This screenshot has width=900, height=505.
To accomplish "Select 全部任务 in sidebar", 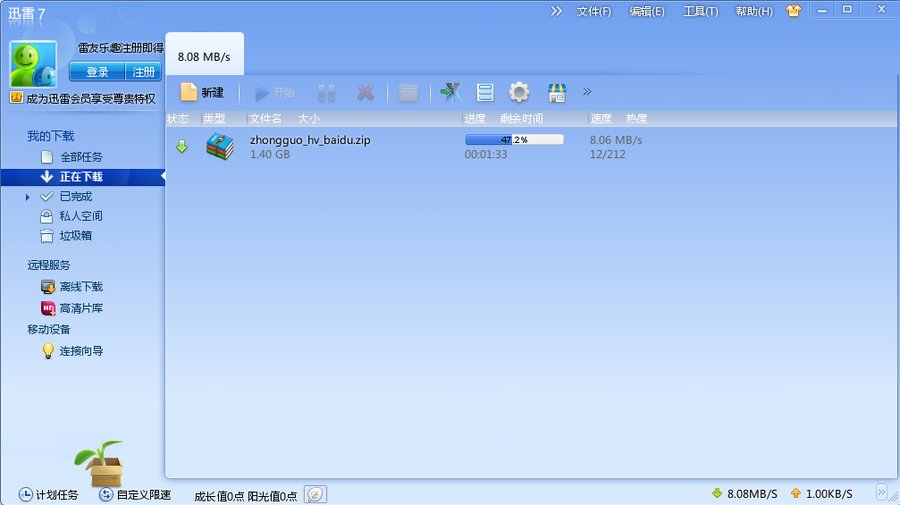I will 81,157.
